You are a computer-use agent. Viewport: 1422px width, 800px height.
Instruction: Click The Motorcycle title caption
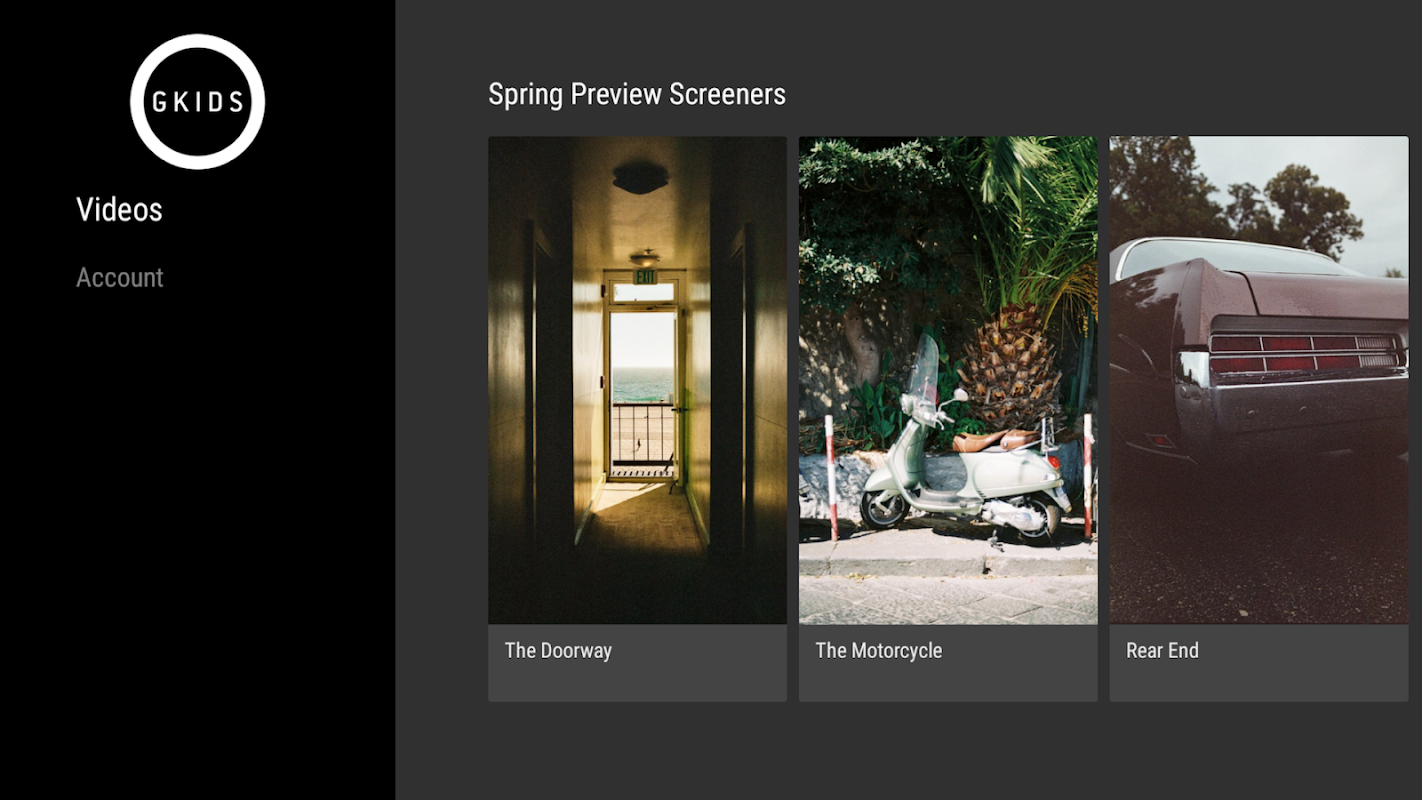point(878,650)
